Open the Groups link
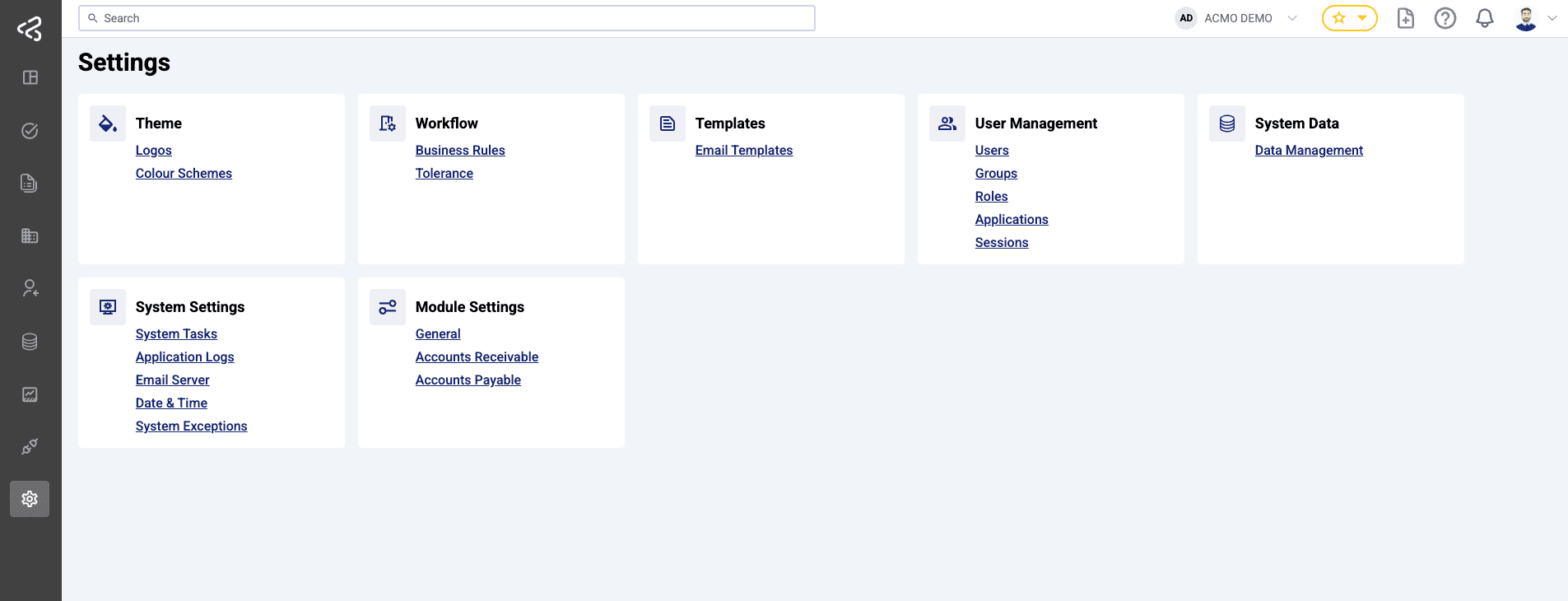The width and height of the screenshot is (1568, 601). coord(996,174)
